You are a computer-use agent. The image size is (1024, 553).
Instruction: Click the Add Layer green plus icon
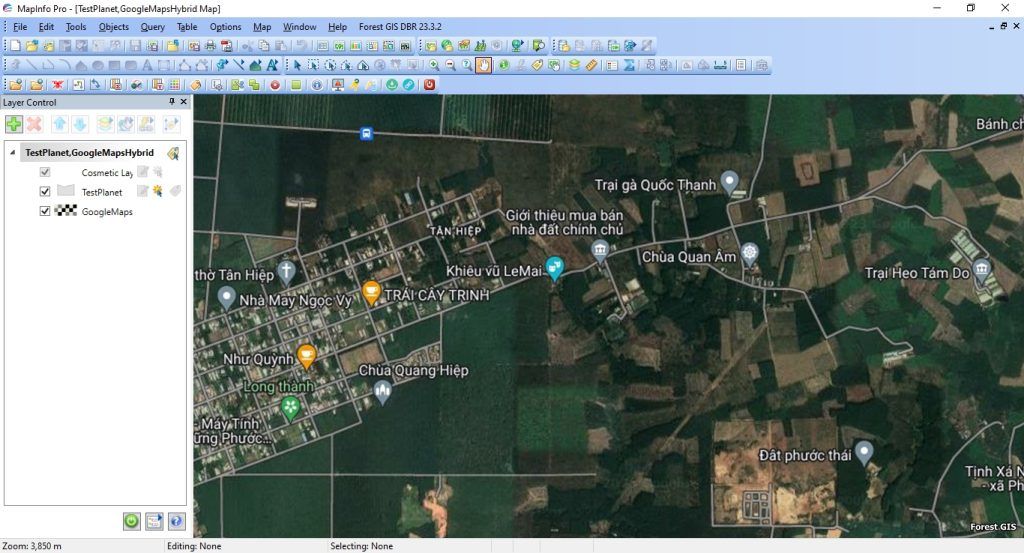(14, 124)
